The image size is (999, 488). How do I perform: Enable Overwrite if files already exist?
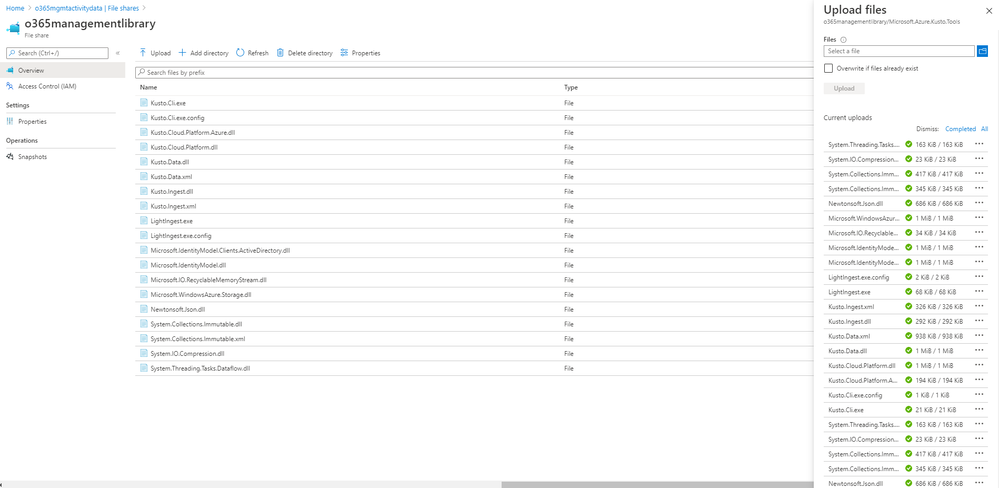click(828, 68)
